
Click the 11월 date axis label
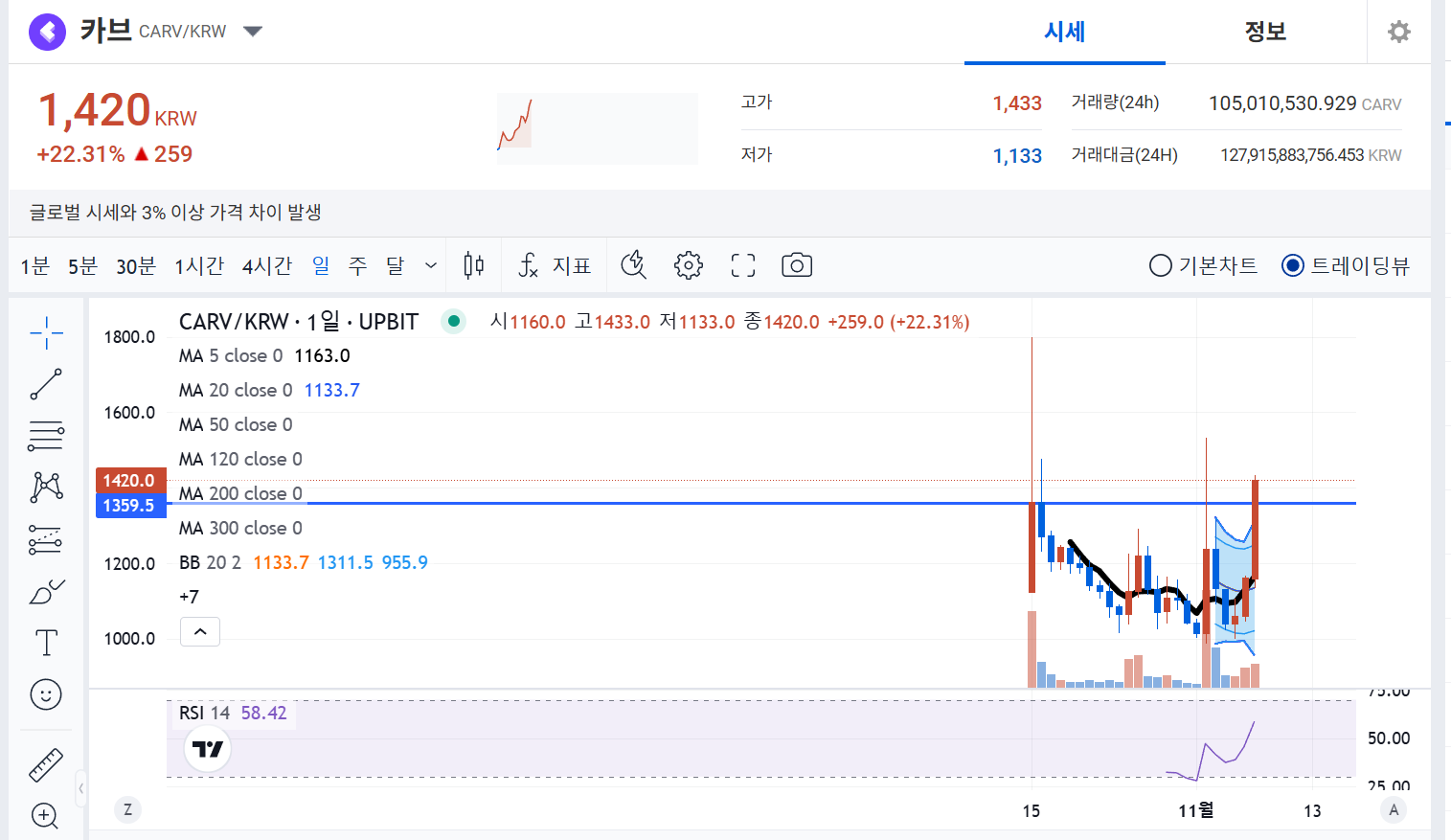tap(1196, 810)
